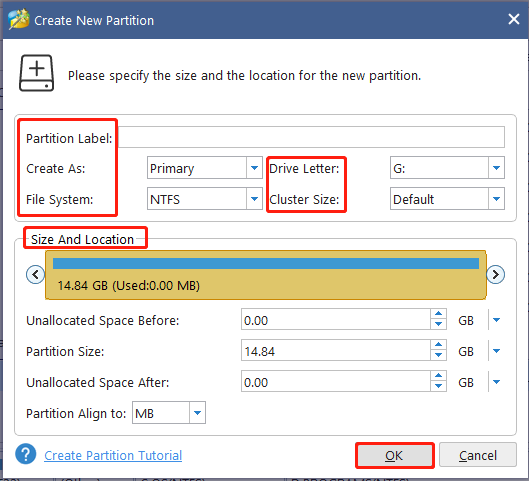Click the Partition Label text field
Image resolution: width=529 pixels, height=481 pixels.
(x=311, y=137)
